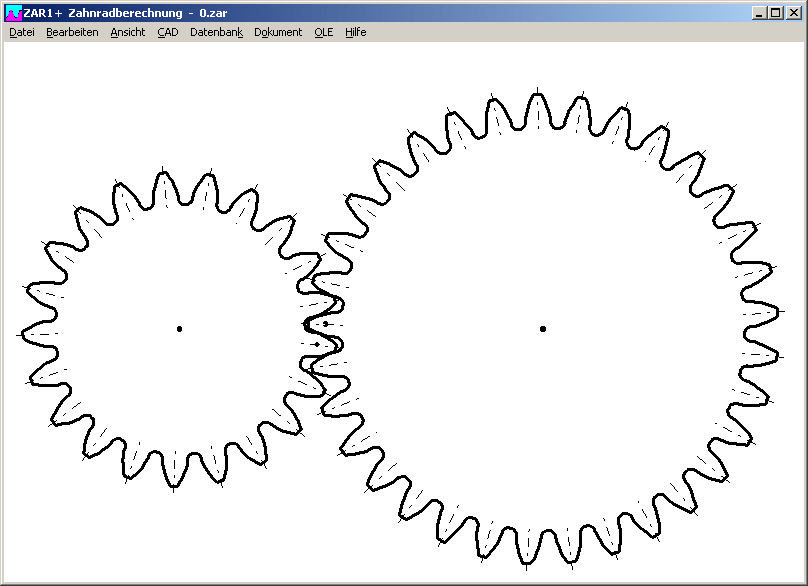Maximize the ZAR1+ window
Screen dimensions: 808x586
pos(776,13)
